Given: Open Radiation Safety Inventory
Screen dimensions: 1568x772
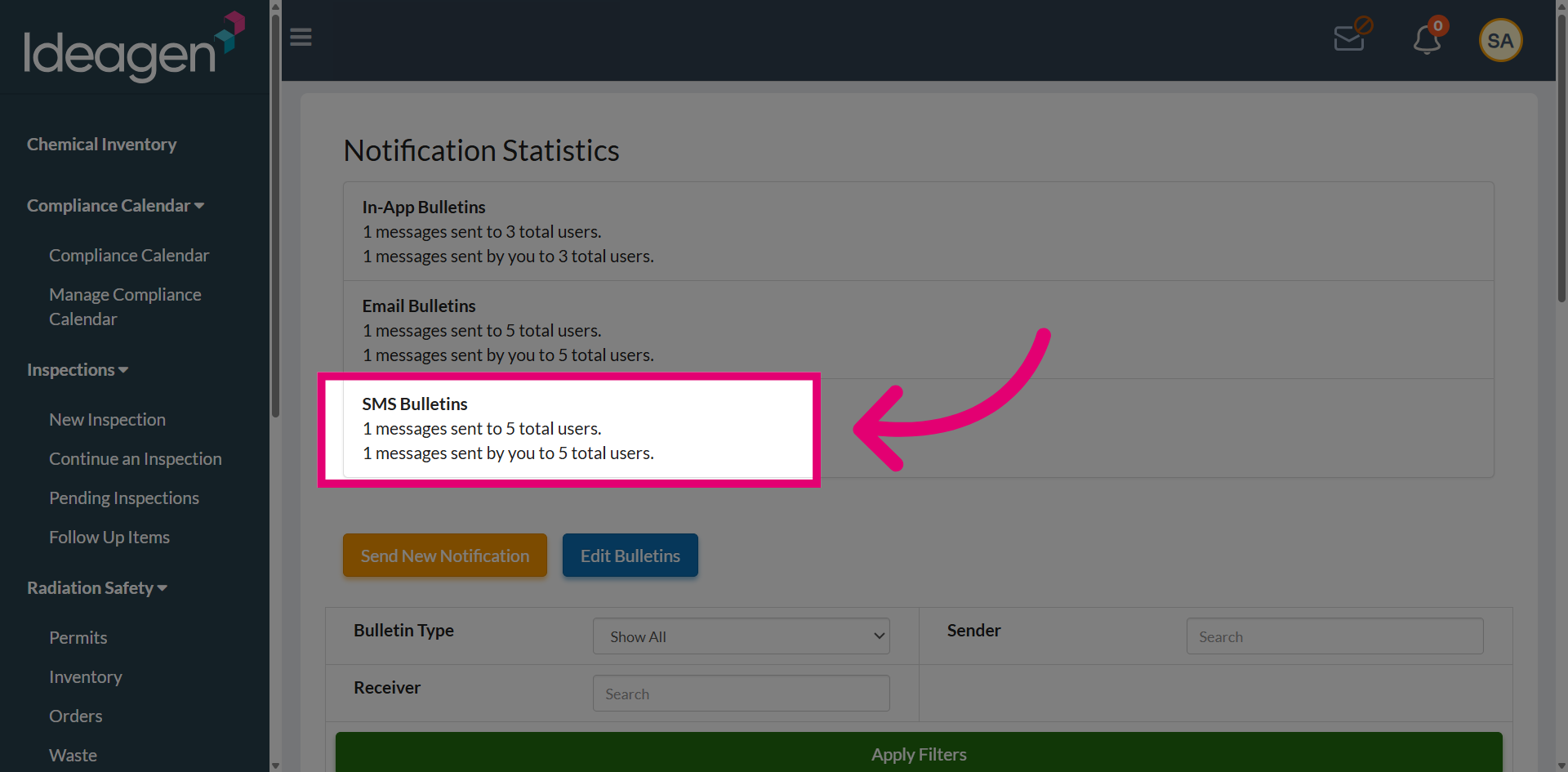Looking at the screenshot, I should [86, 677].
